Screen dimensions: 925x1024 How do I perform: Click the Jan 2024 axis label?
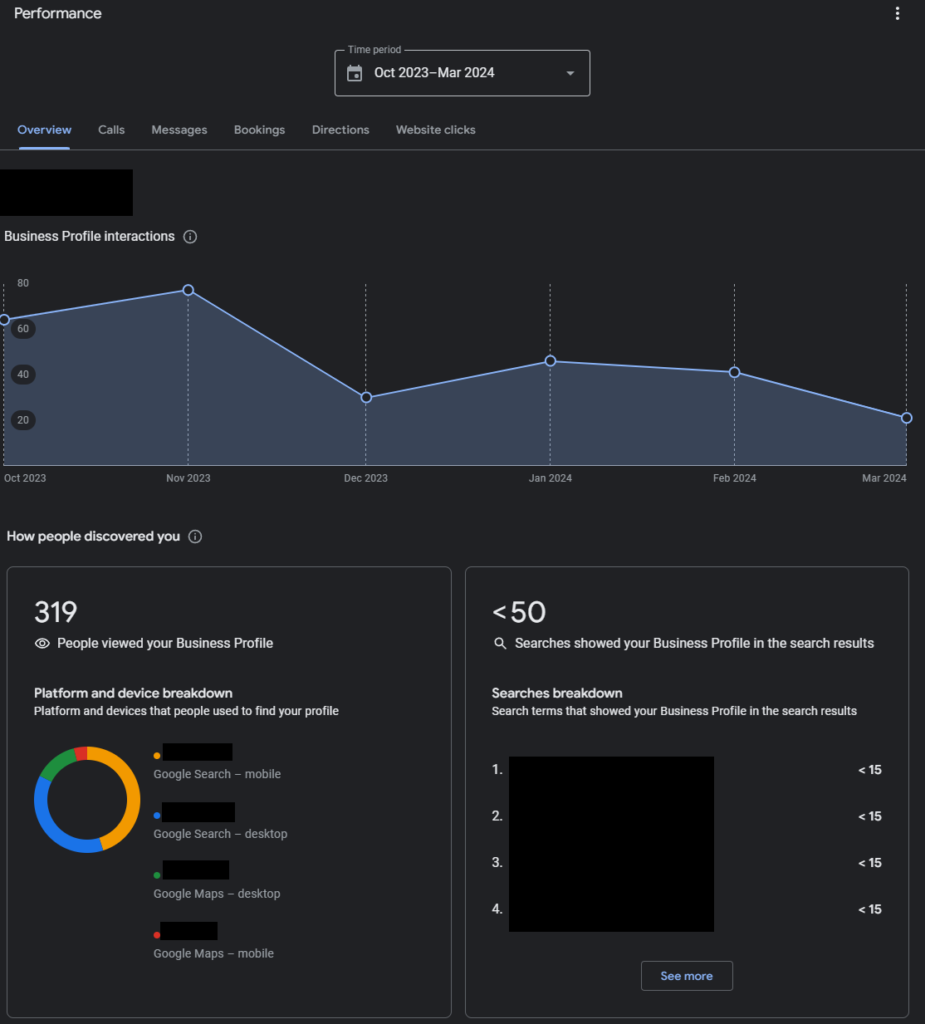(550, 478)
